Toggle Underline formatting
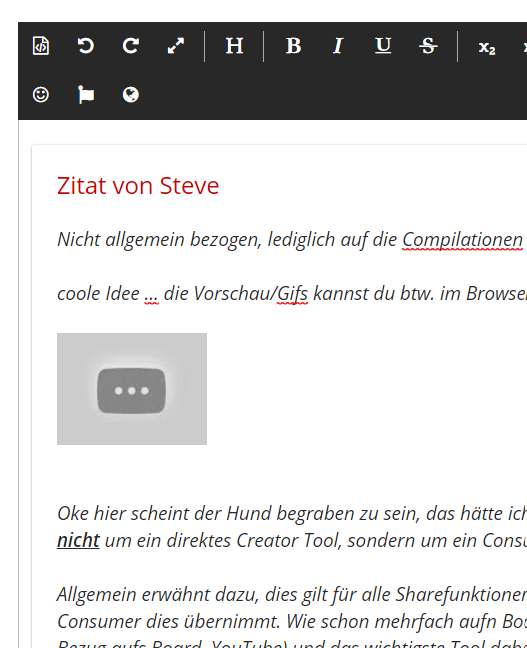Viewport: 527px width, 648px height. [x=383, y=45]
